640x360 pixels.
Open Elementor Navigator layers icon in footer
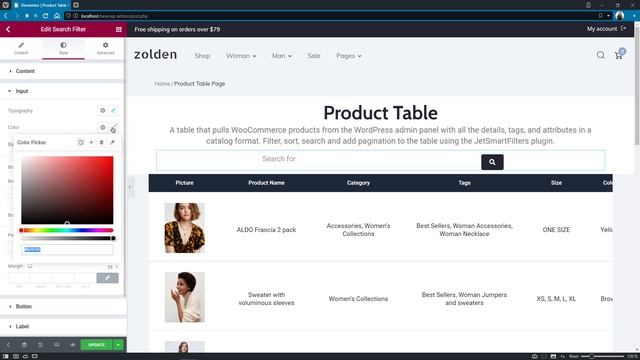(24, 345)
